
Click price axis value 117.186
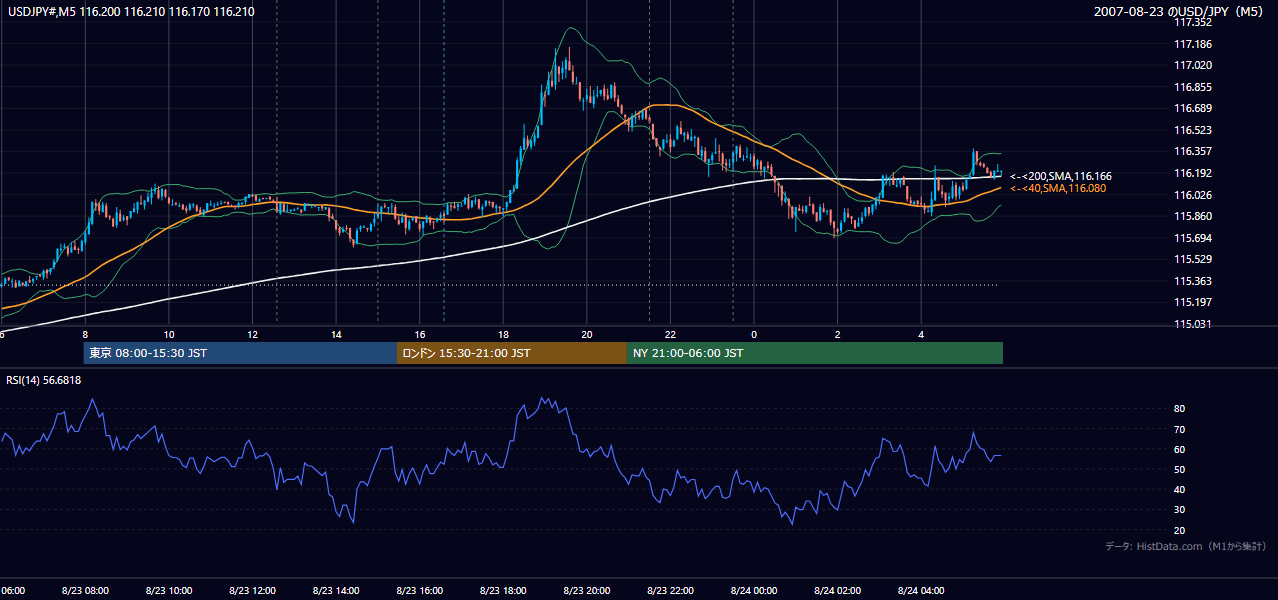pos(1191,45)
